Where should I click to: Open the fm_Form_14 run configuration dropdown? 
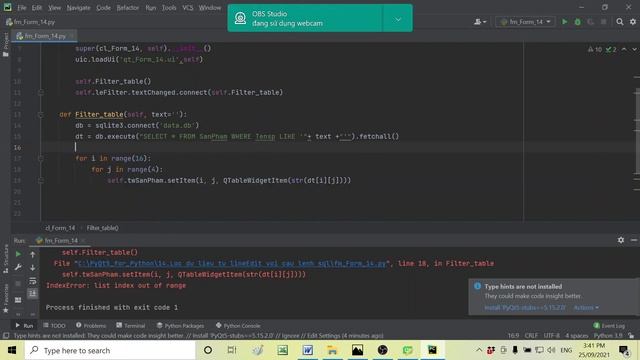(x=525, y=22)
